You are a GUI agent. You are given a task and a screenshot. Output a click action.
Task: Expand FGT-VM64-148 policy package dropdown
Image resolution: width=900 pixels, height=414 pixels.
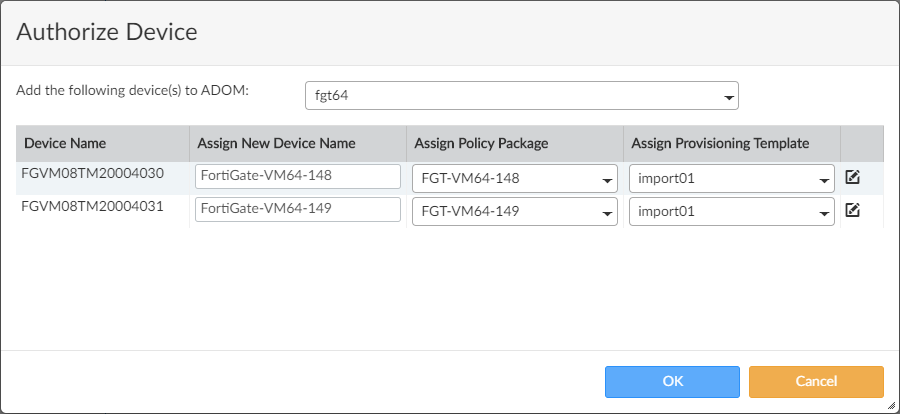click(514, 179)
